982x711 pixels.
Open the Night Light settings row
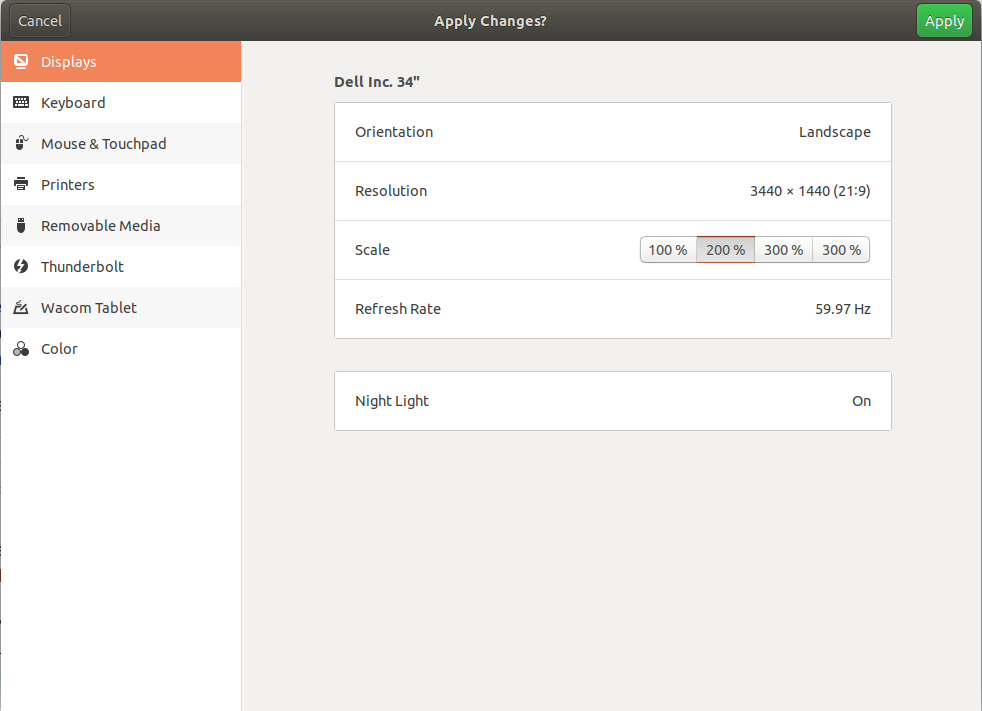[x=612, y=400]
